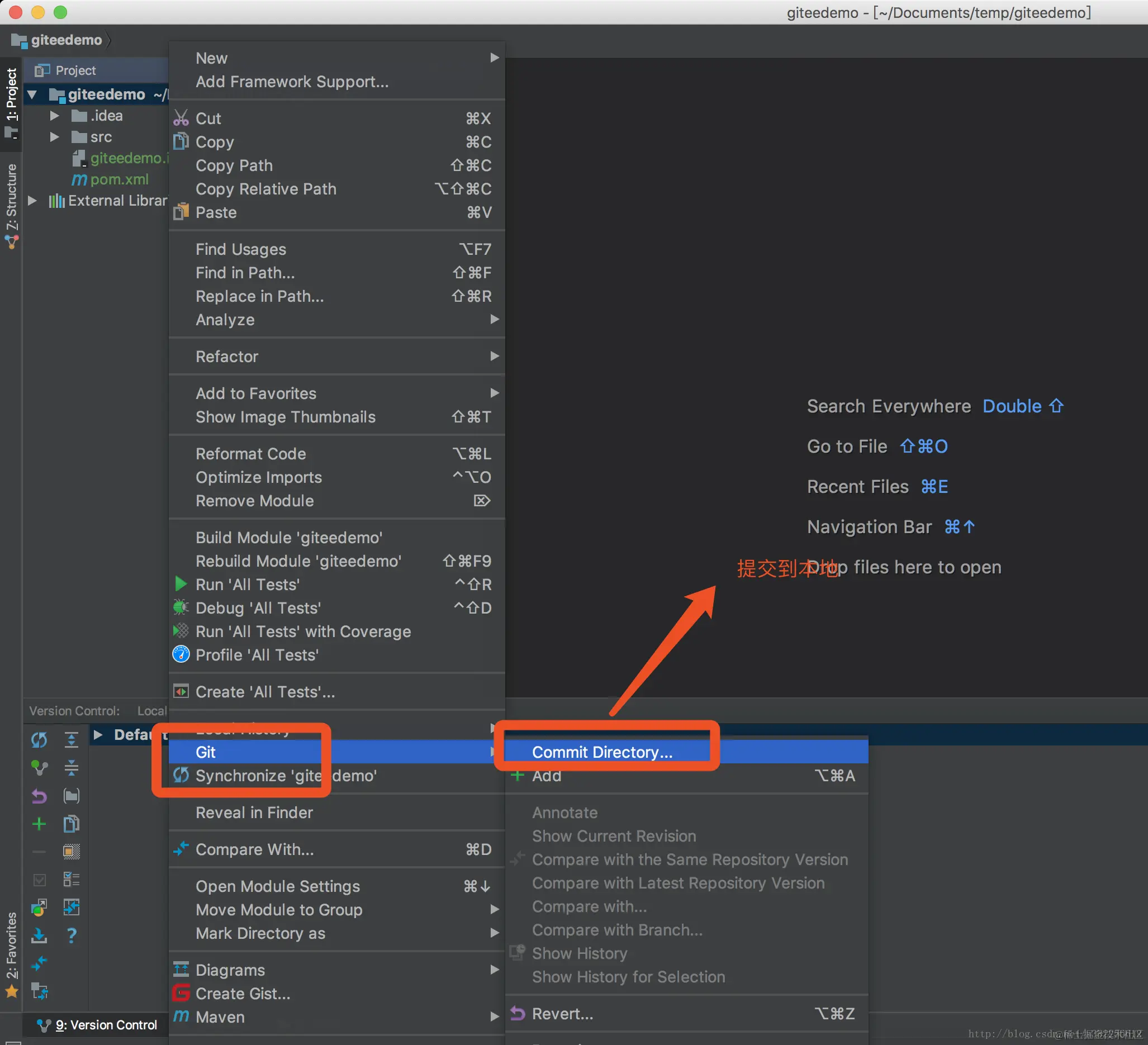Expand the Default changelist node

click(98, 735)
